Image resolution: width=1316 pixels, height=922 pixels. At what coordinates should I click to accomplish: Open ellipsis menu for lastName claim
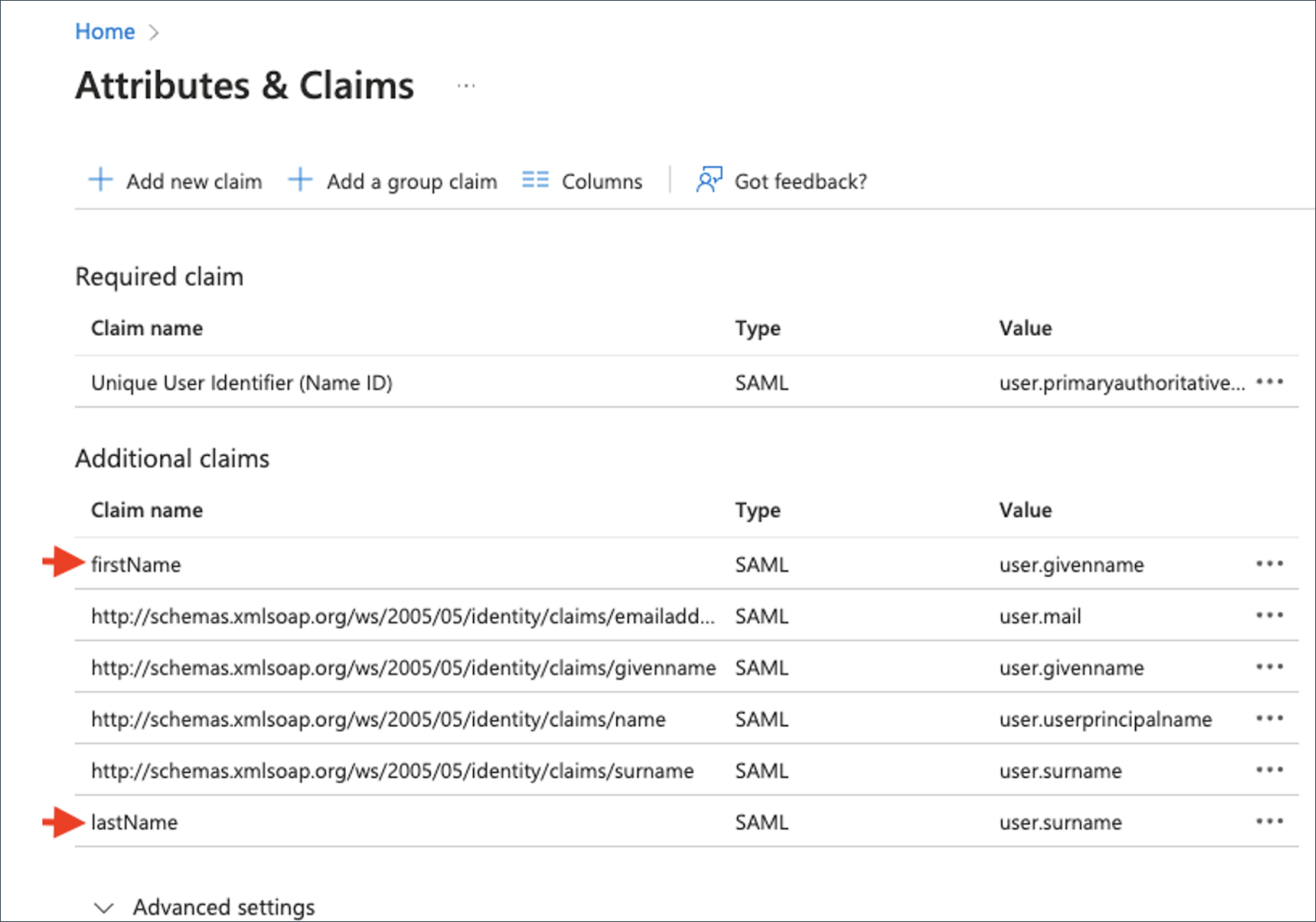click(1269, 822)
